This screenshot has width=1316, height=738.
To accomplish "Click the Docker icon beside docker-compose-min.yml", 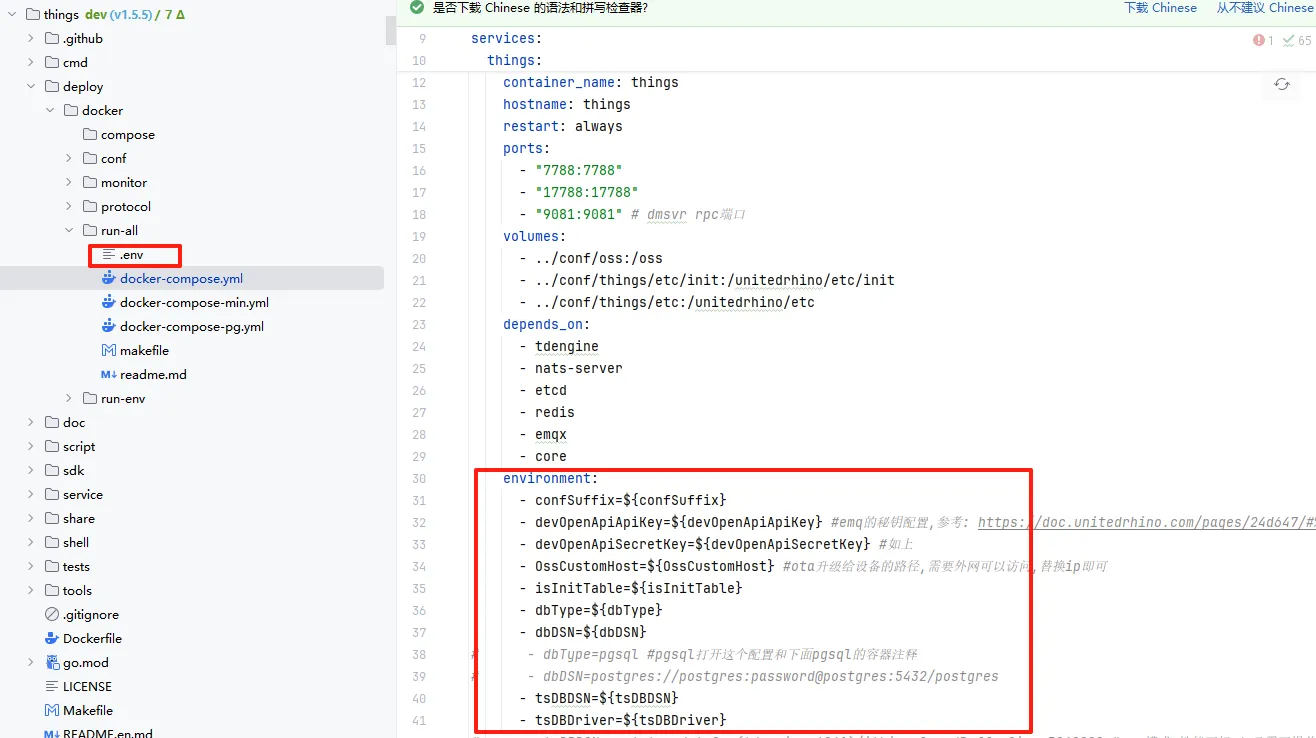I will [x=109, y=303].
